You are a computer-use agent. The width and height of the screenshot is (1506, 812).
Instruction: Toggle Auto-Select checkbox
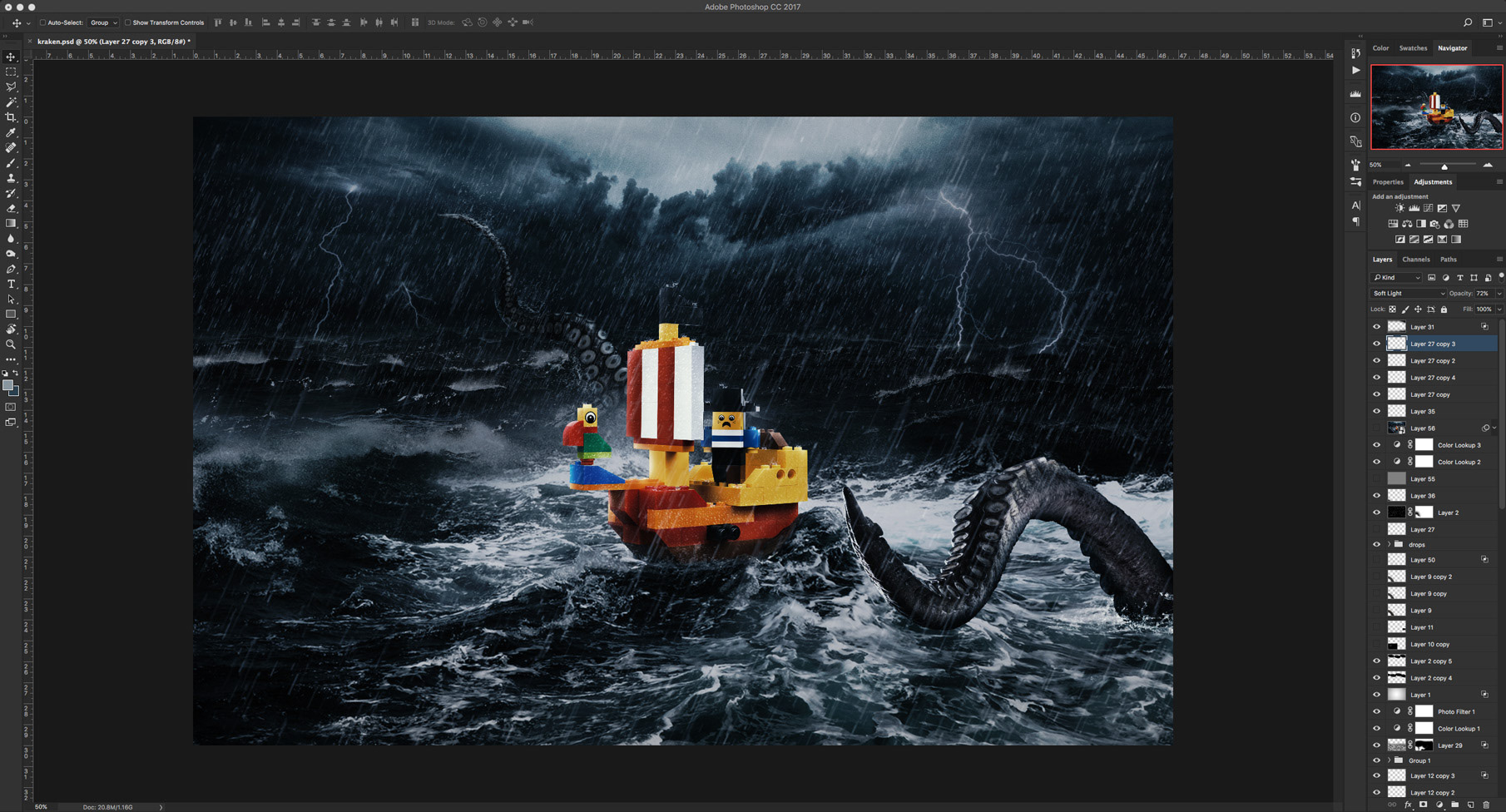coord(42,22)
